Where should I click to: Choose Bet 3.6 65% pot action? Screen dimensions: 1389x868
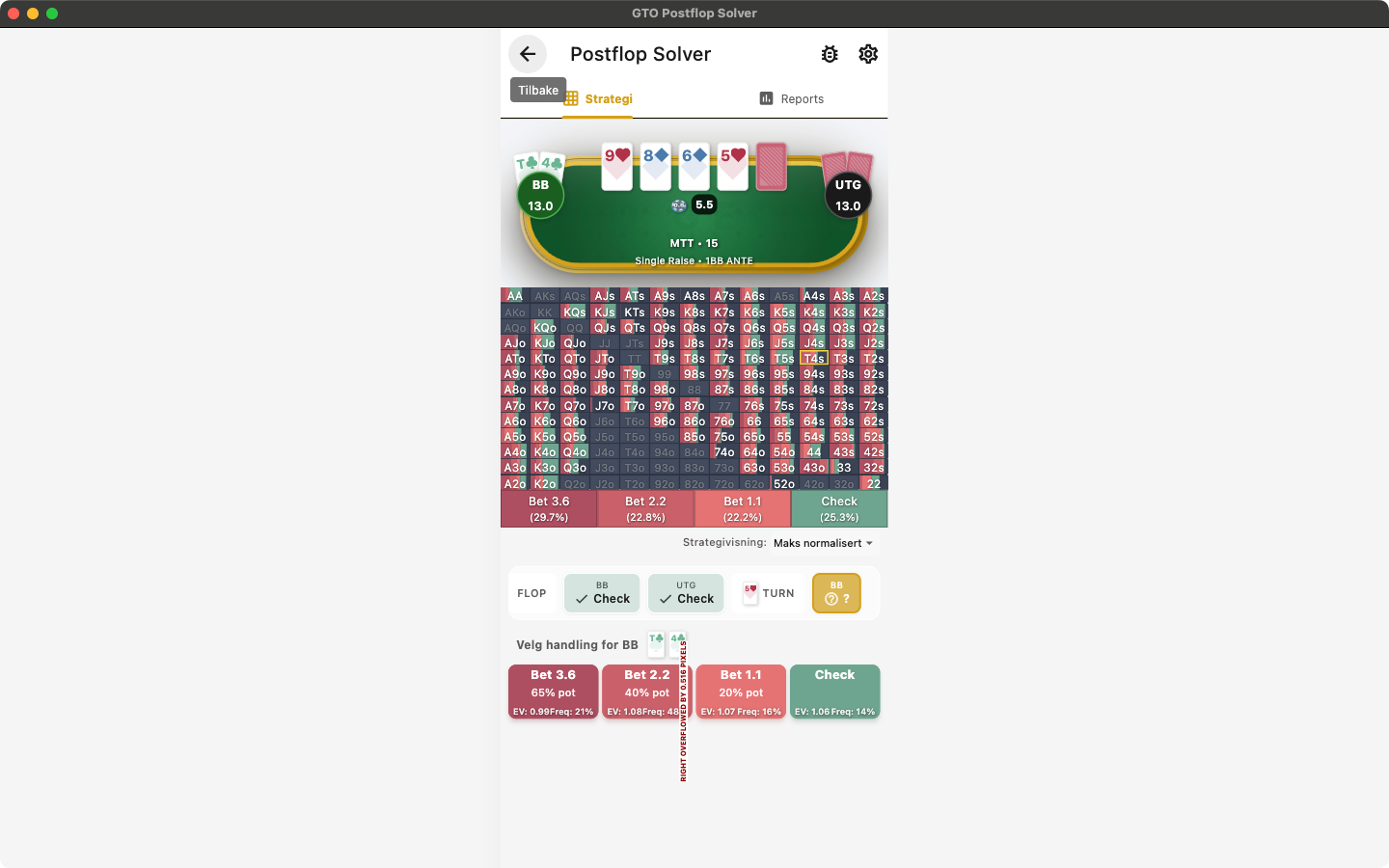[x=554, y=692]
